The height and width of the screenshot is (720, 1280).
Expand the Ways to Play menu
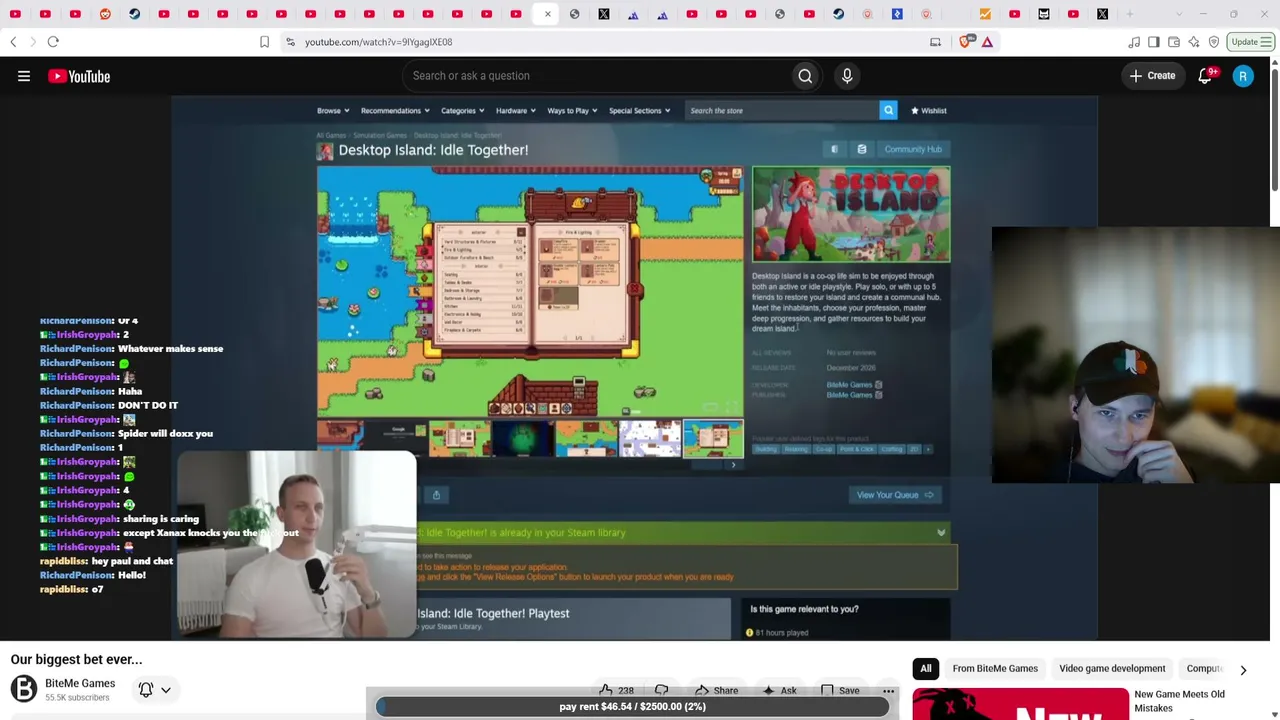[572, 111]
